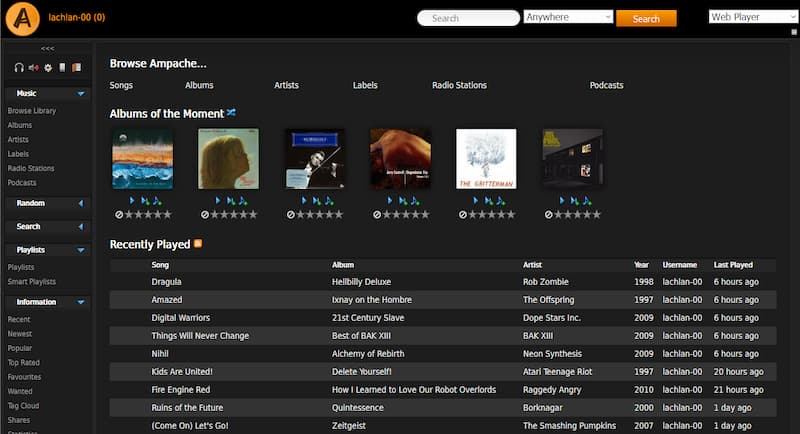Screen dimensions: 800x434
Task: Click the Logout door icon
Action: click(77, 67)
